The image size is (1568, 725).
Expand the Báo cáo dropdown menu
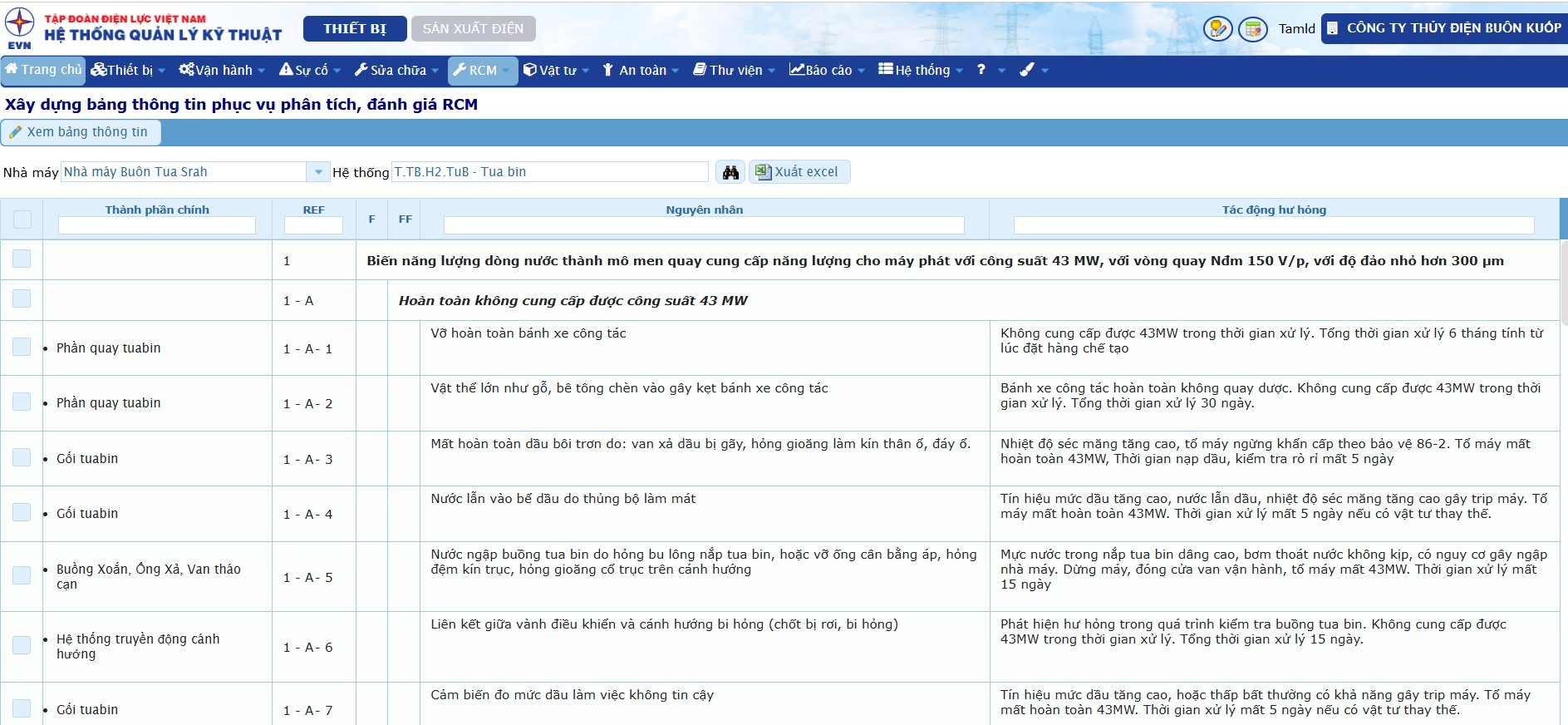pyautogui.click(x=827, y=71)
